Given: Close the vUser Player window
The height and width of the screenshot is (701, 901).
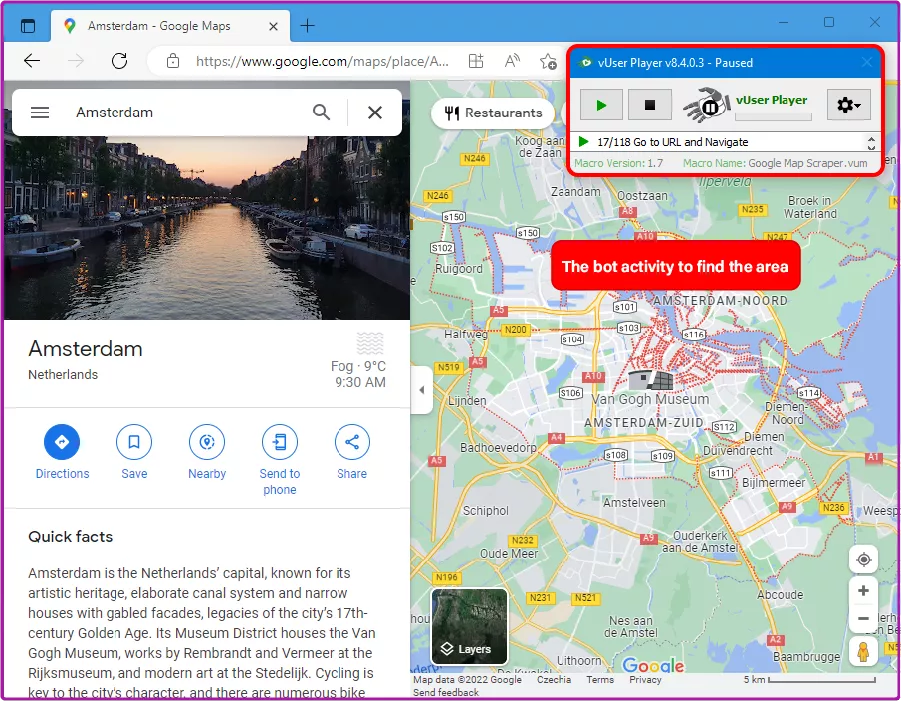Looking at the screenshot, I should pyautogui.click(x=867, y=62).
